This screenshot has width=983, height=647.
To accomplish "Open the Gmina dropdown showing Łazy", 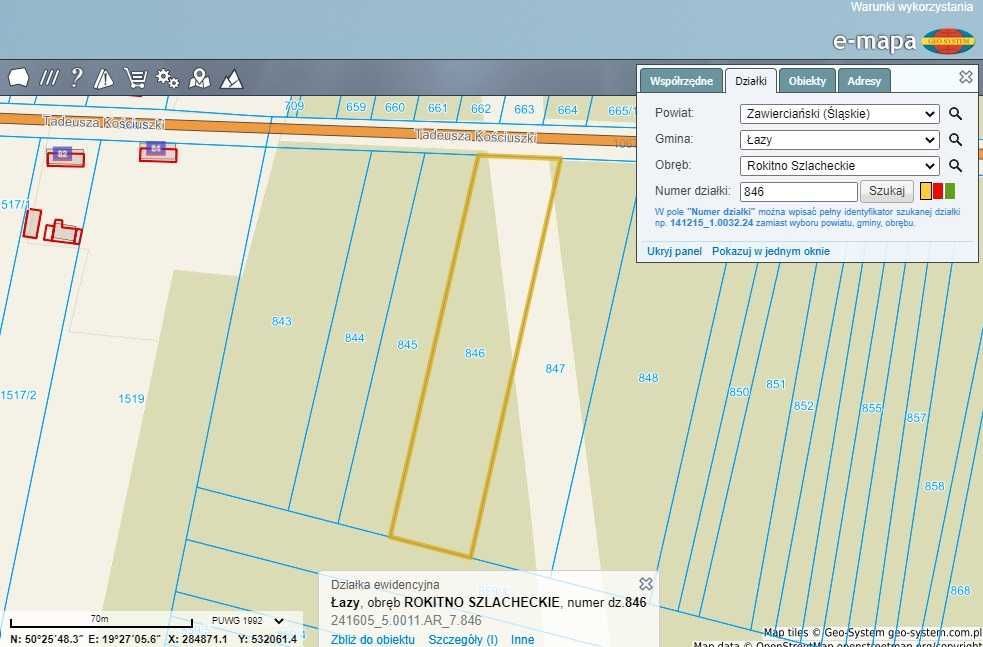I will [x=839, y=140].
